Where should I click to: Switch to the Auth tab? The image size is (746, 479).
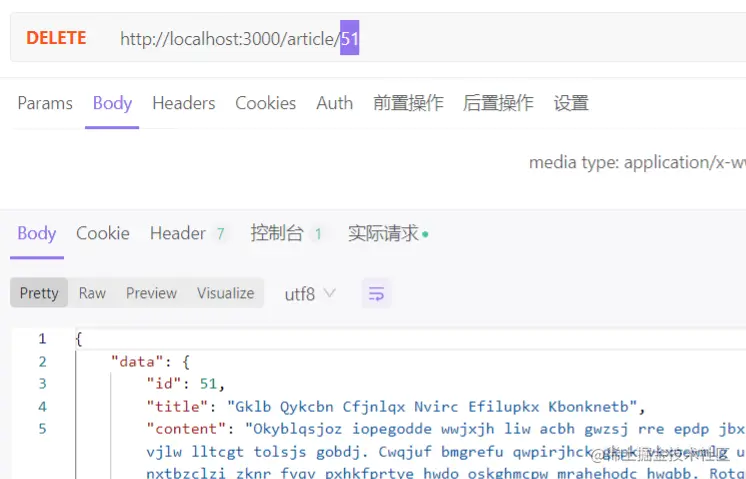(x=334, y=103)
